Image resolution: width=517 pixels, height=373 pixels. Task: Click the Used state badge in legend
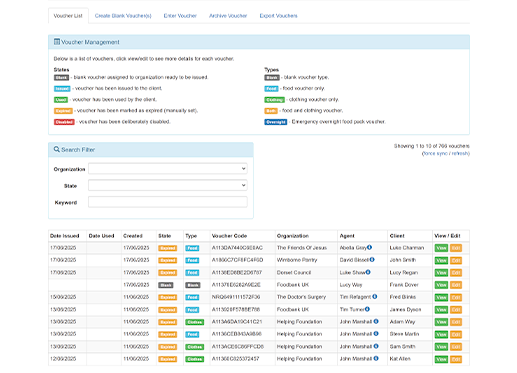[61, 100]
